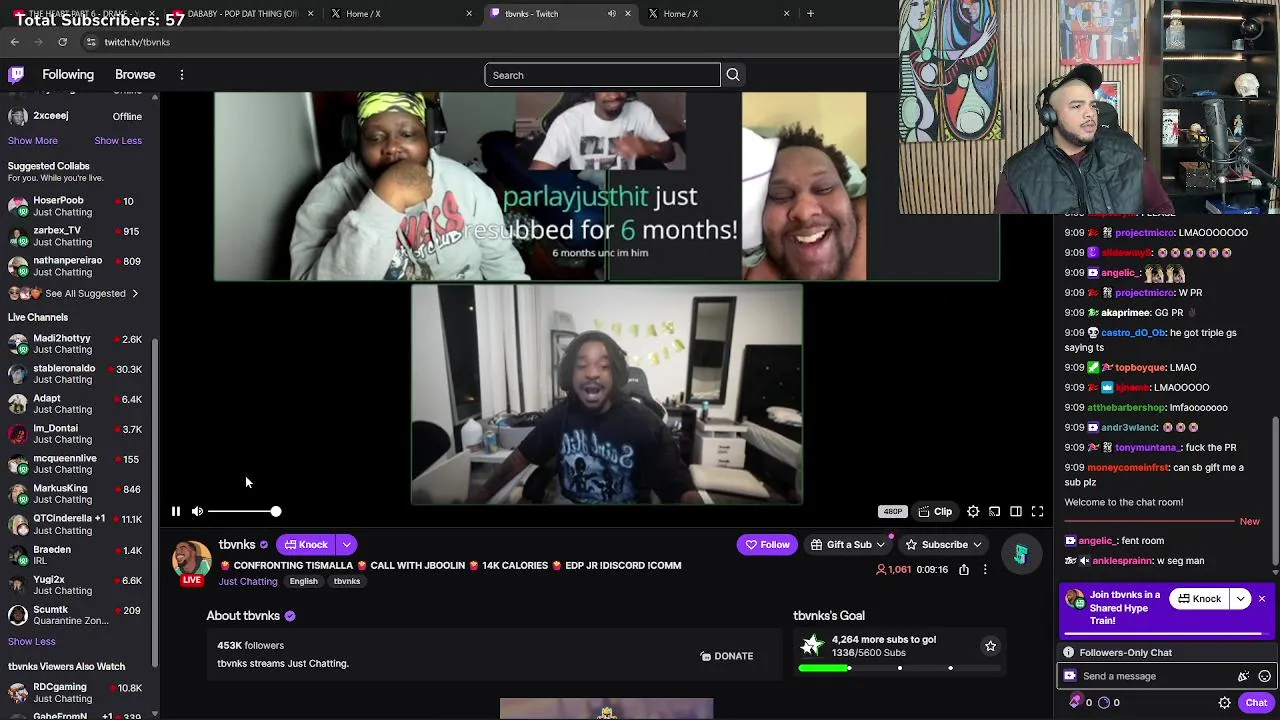Create a clip with the Clip button

pos(935,512)
